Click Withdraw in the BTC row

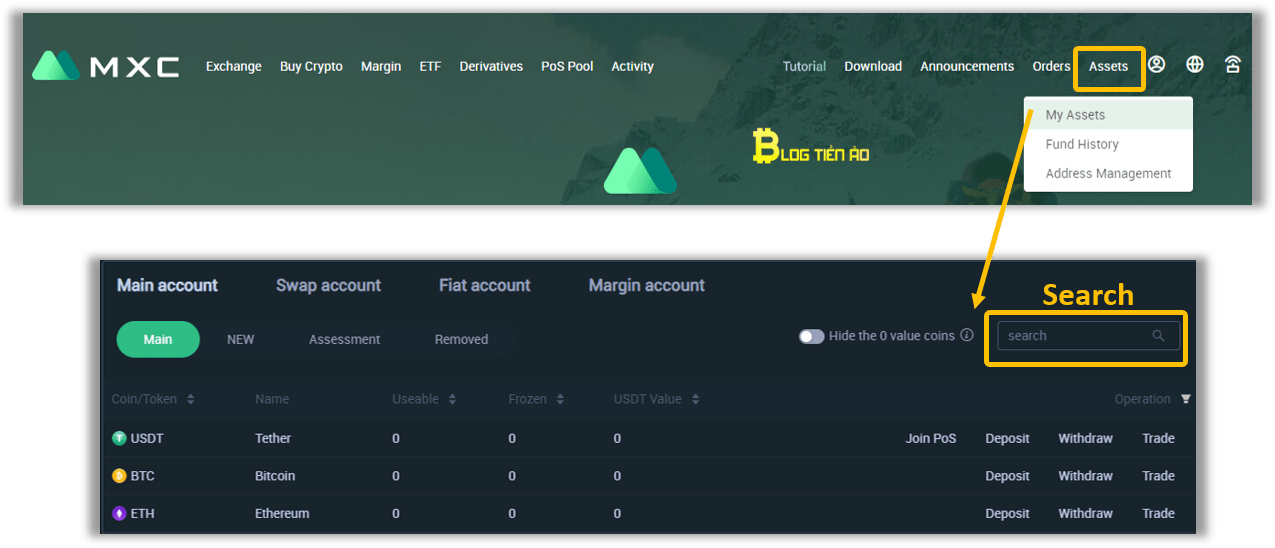click(1086, 476)
